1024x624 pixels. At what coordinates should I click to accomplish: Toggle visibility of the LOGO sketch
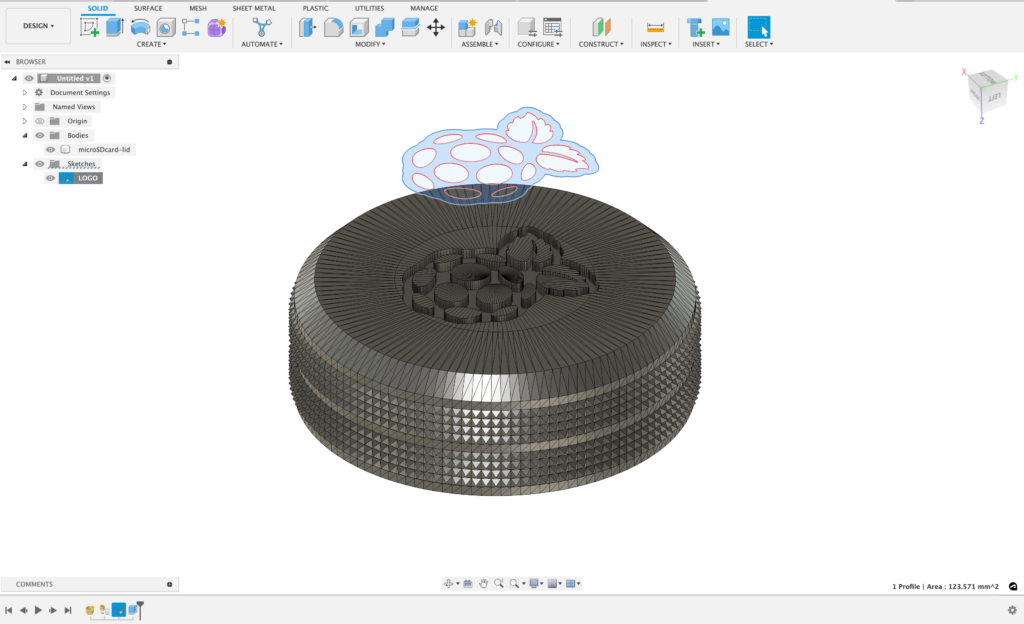(x=49, y=178)
